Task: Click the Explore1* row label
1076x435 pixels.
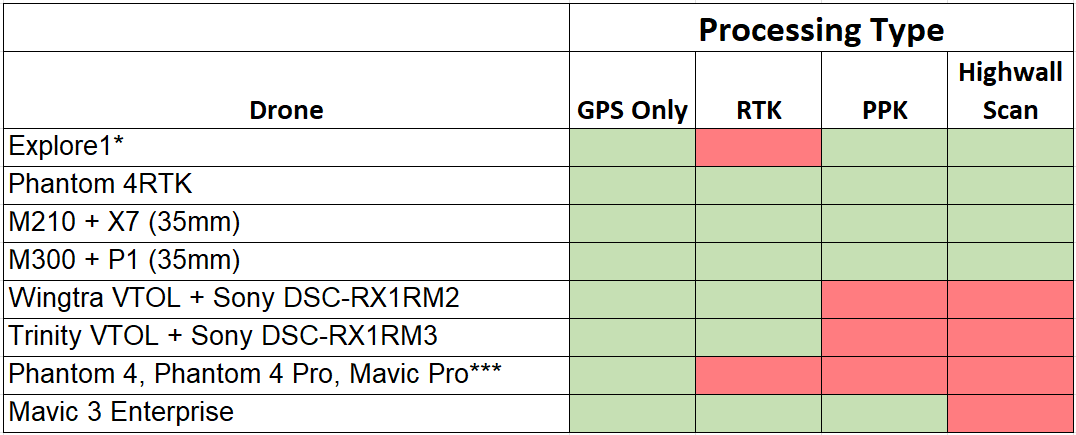Action: pyautogui.click(x=287, y=148)
